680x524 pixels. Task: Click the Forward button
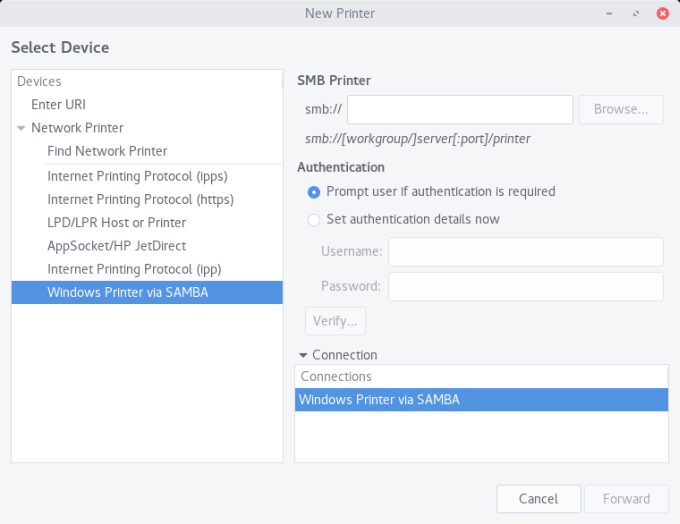coord(626,498)
